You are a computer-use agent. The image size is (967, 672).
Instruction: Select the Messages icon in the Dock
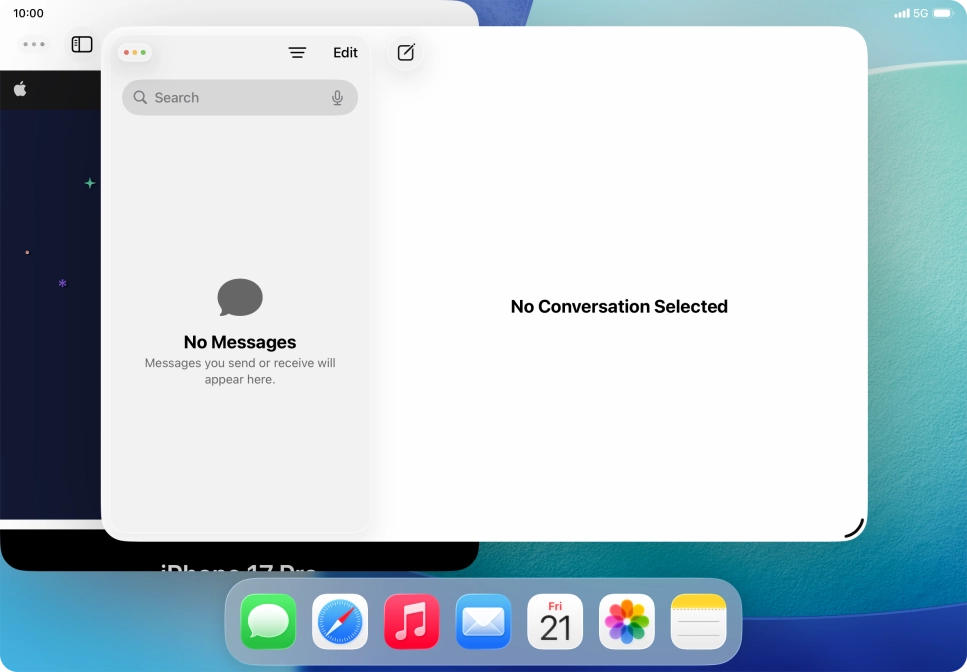[267, 621]
